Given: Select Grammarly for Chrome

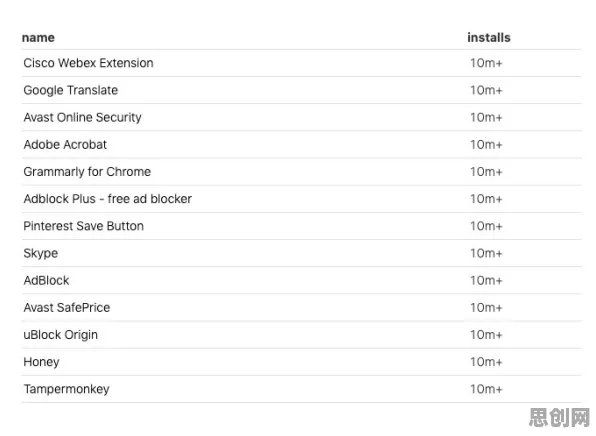Looking at the screenshot, I should pos(87,172).
